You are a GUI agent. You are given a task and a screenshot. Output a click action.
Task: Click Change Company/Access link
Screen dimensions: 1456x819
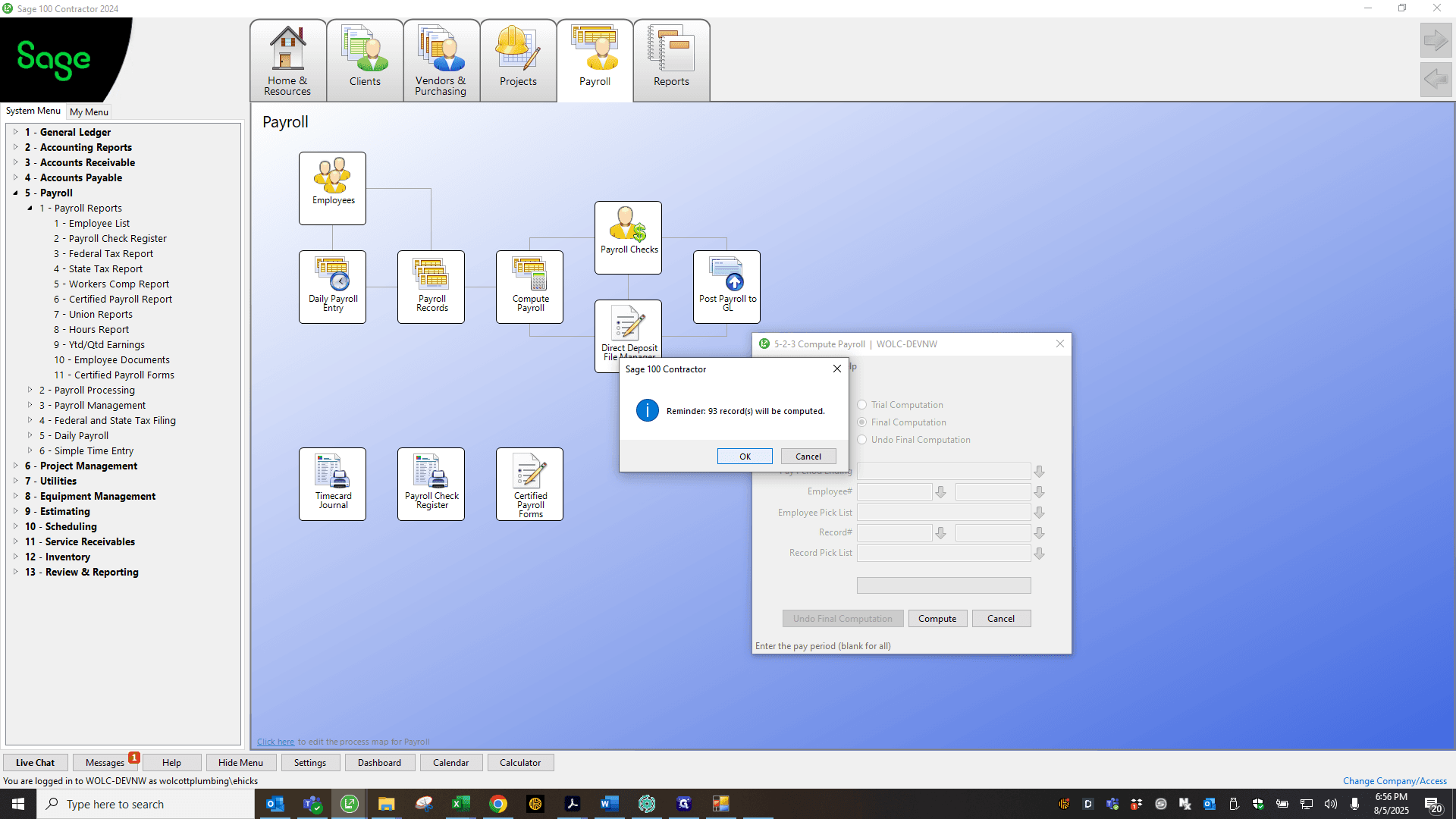tap(1395, 781)
